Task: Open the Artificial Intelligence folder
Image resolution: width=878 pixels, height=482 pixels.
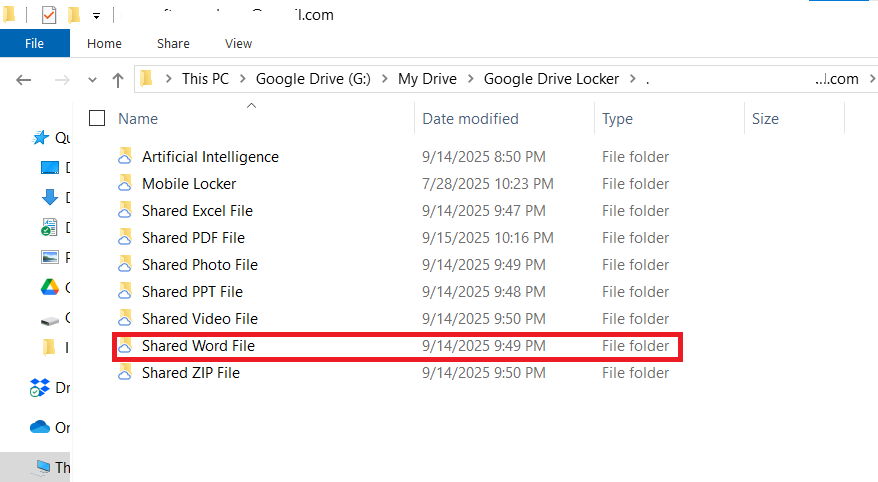Action: 210,157
